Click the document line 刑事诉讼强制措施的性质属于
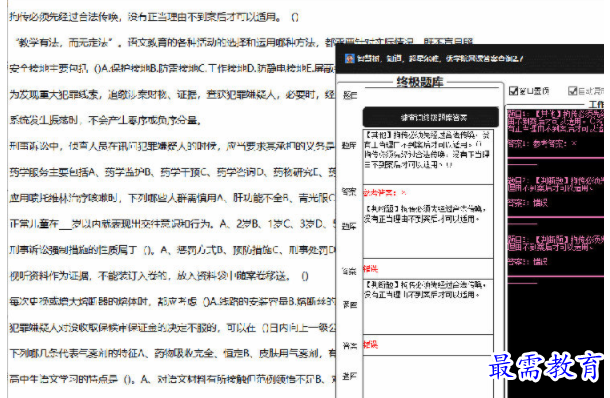The height and width of the screenshot is (398, 610). coord(172,250)
